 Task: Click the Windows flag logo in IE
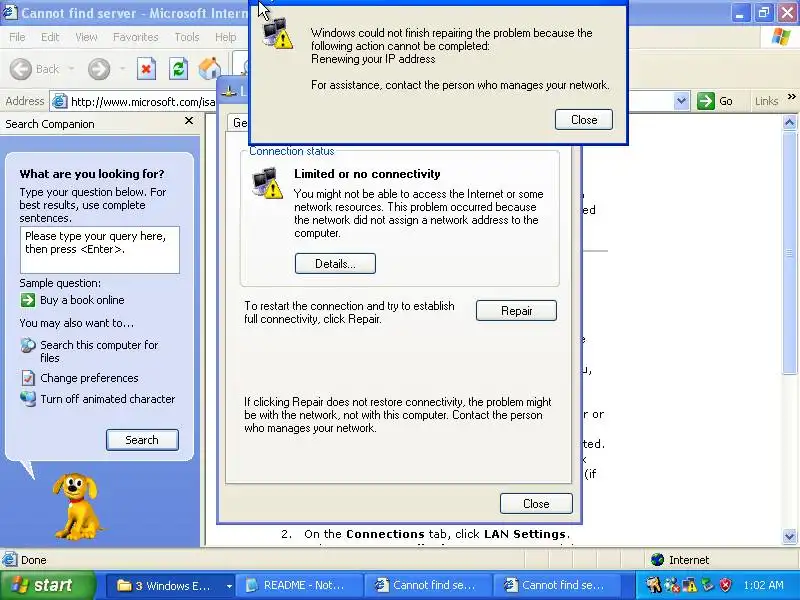click(x=780, y=37)
